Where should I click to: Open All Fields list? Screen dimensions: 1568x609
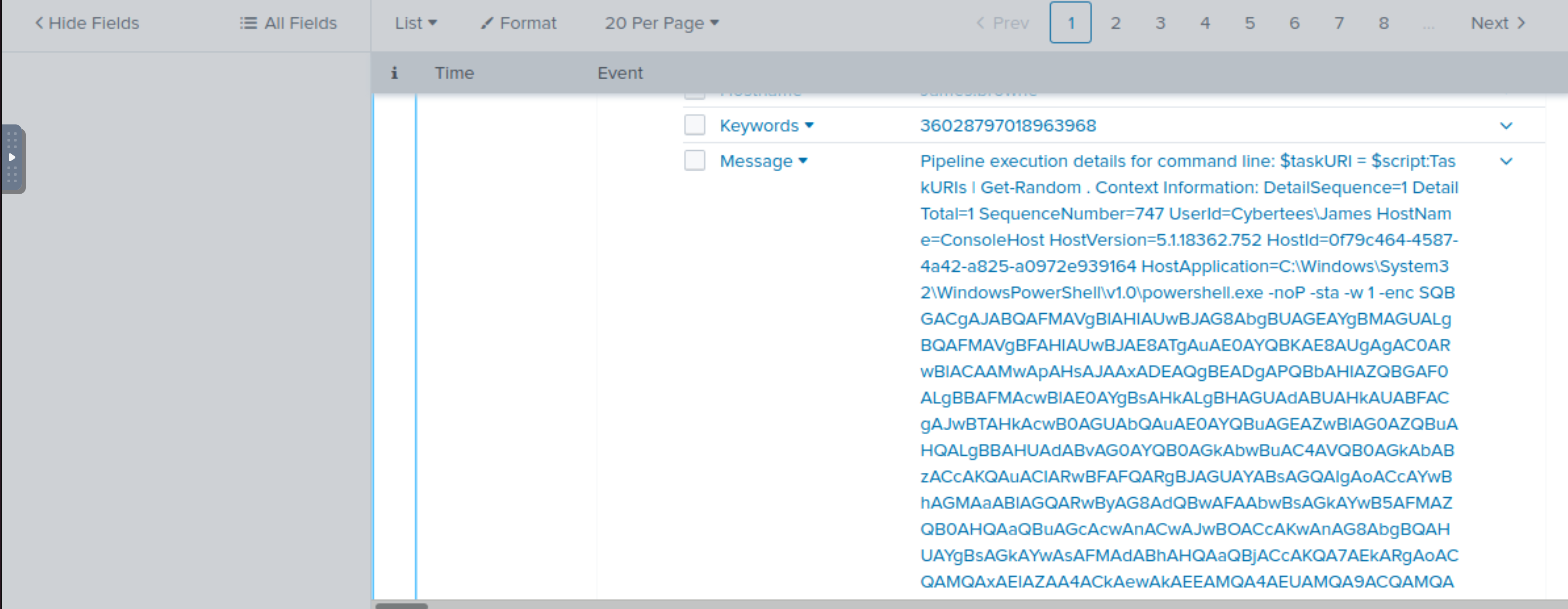(x=289, y=23)
